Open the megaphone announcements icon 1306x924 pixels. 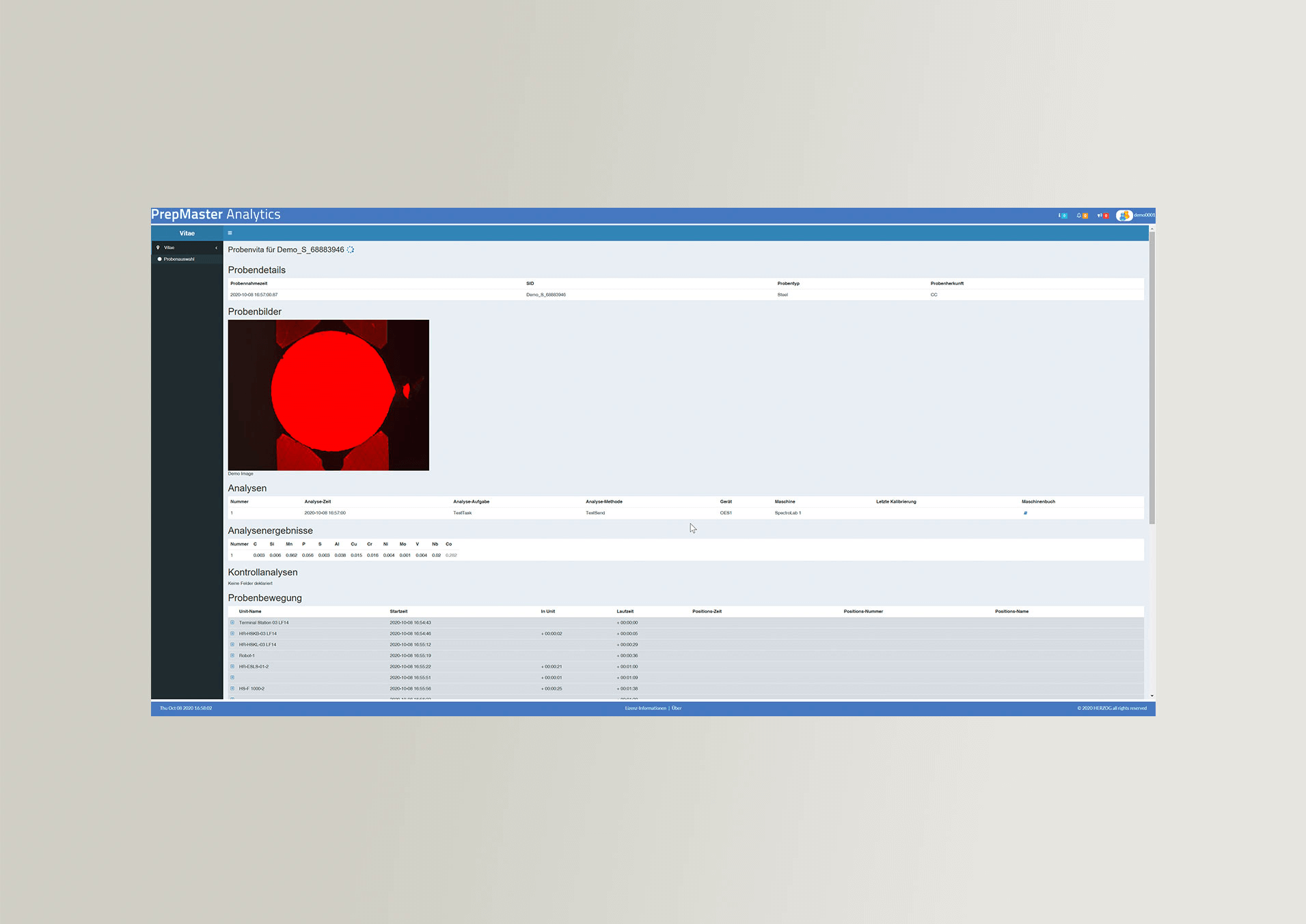[1103, 215]
